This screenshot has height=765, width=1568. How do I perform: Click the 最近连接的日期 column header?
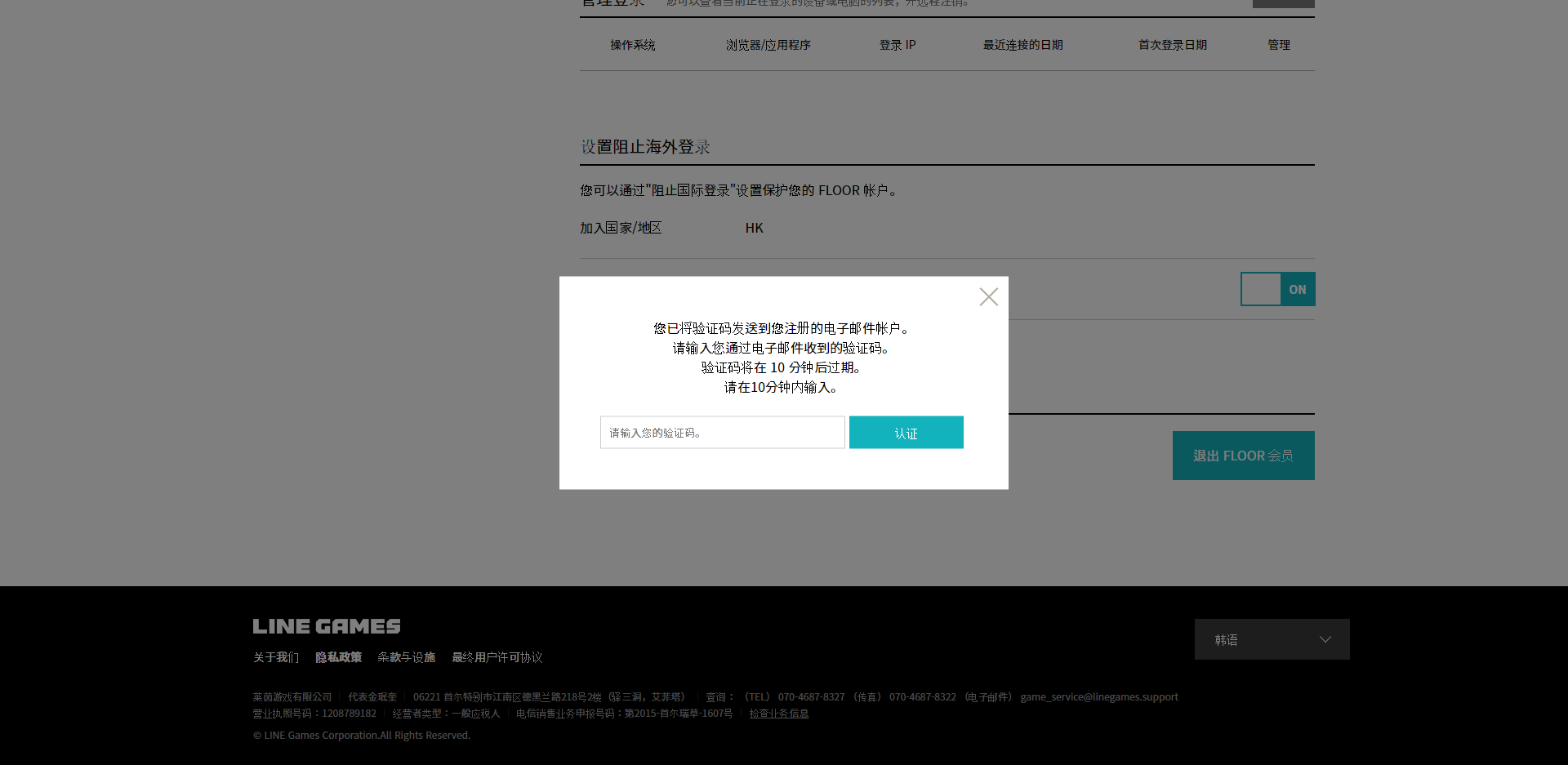point(1023,45)
